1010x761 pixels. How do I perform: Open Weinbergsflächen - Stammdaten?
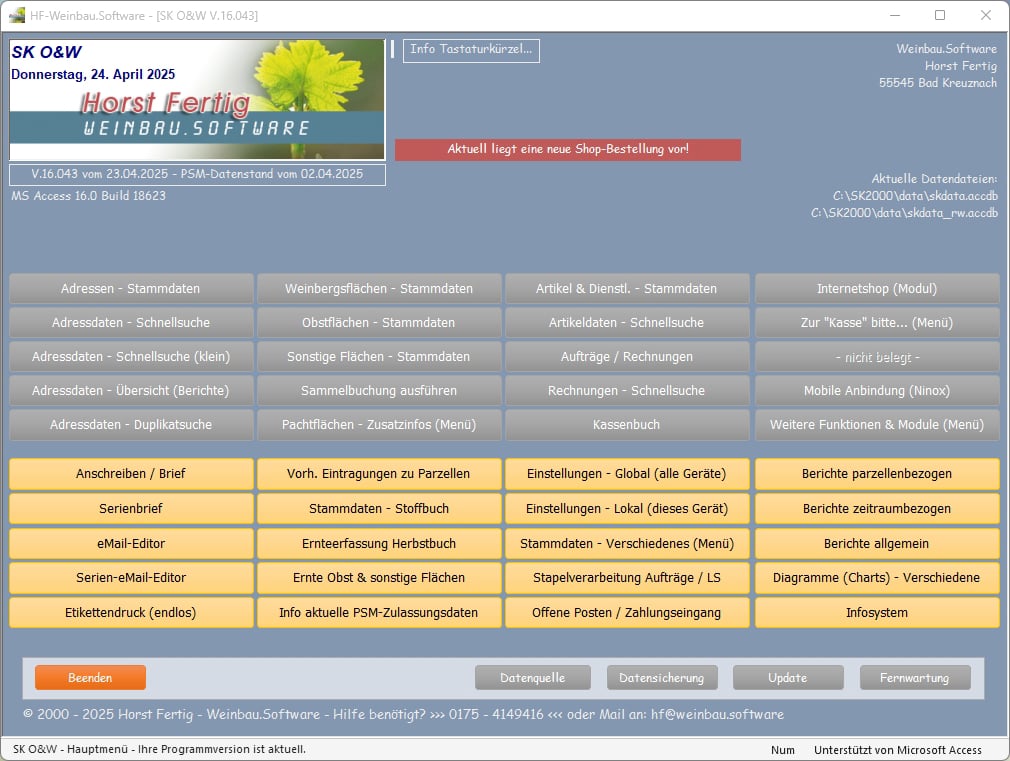pyautogui.click(x=379, y=289)
